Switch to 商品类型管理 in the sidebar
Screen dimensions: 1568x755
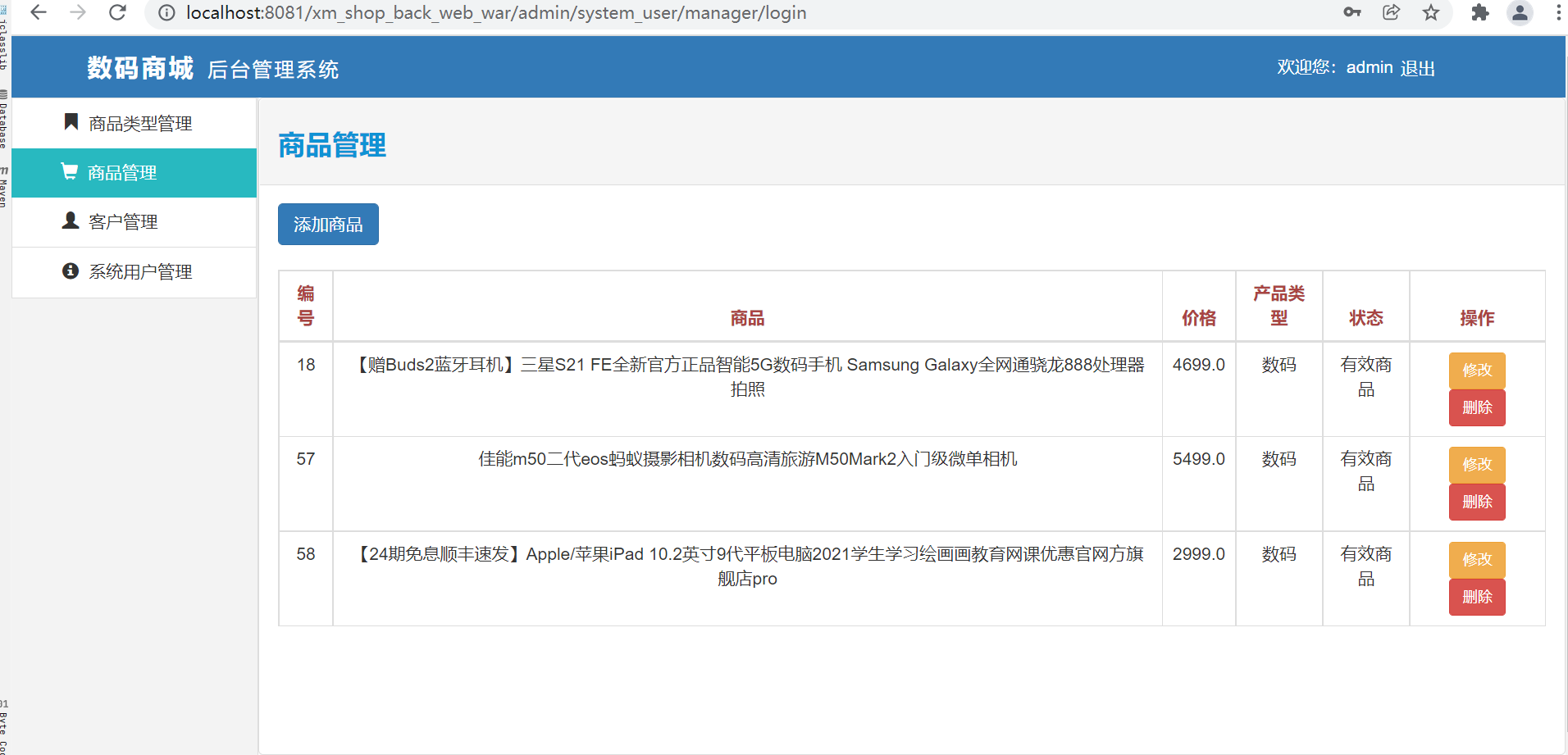140,123
